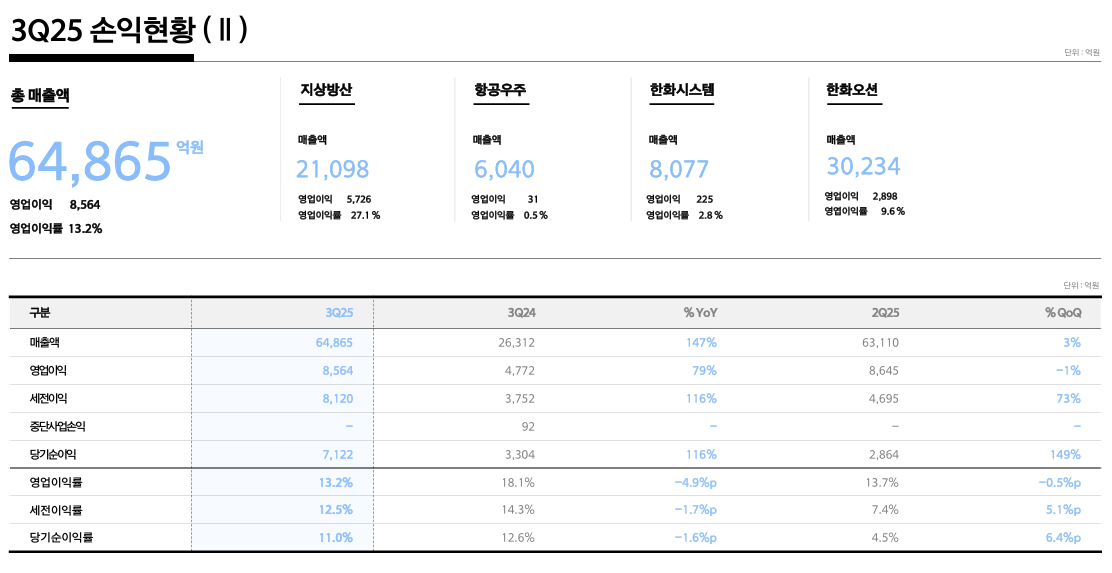1112x573 pixels.
Task: Select the YoY cell −4.9%p
Action: pyautogui.click(x=696, y=482)
